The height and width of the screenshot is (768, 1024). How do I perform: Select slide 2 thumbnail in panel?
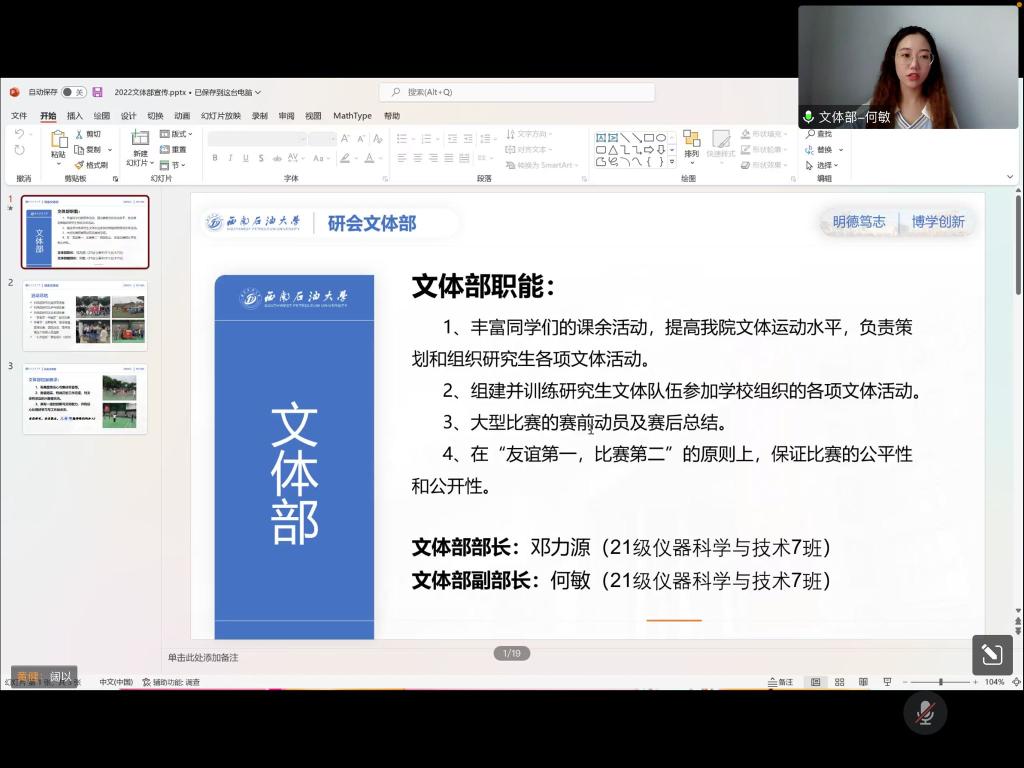84,314
